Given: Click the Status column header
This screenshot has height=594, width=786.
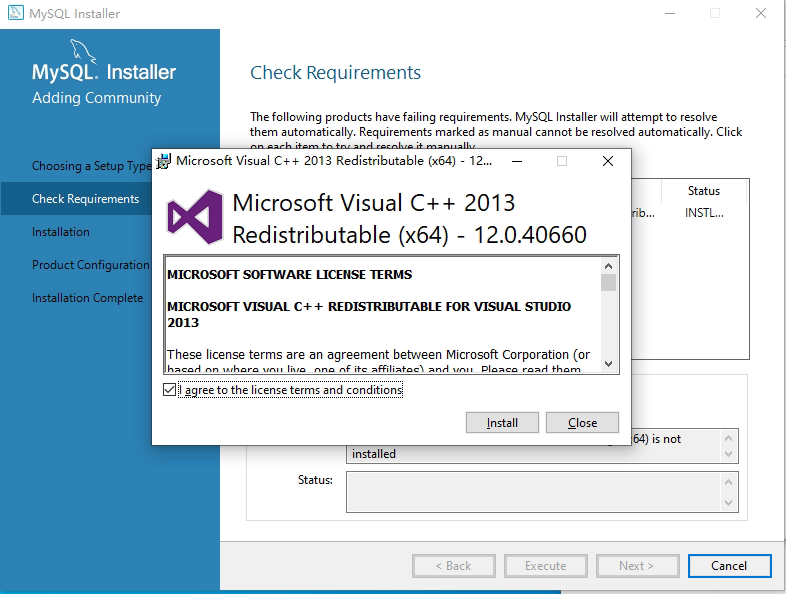Looking at the screenshot, I should pos(703,191).
